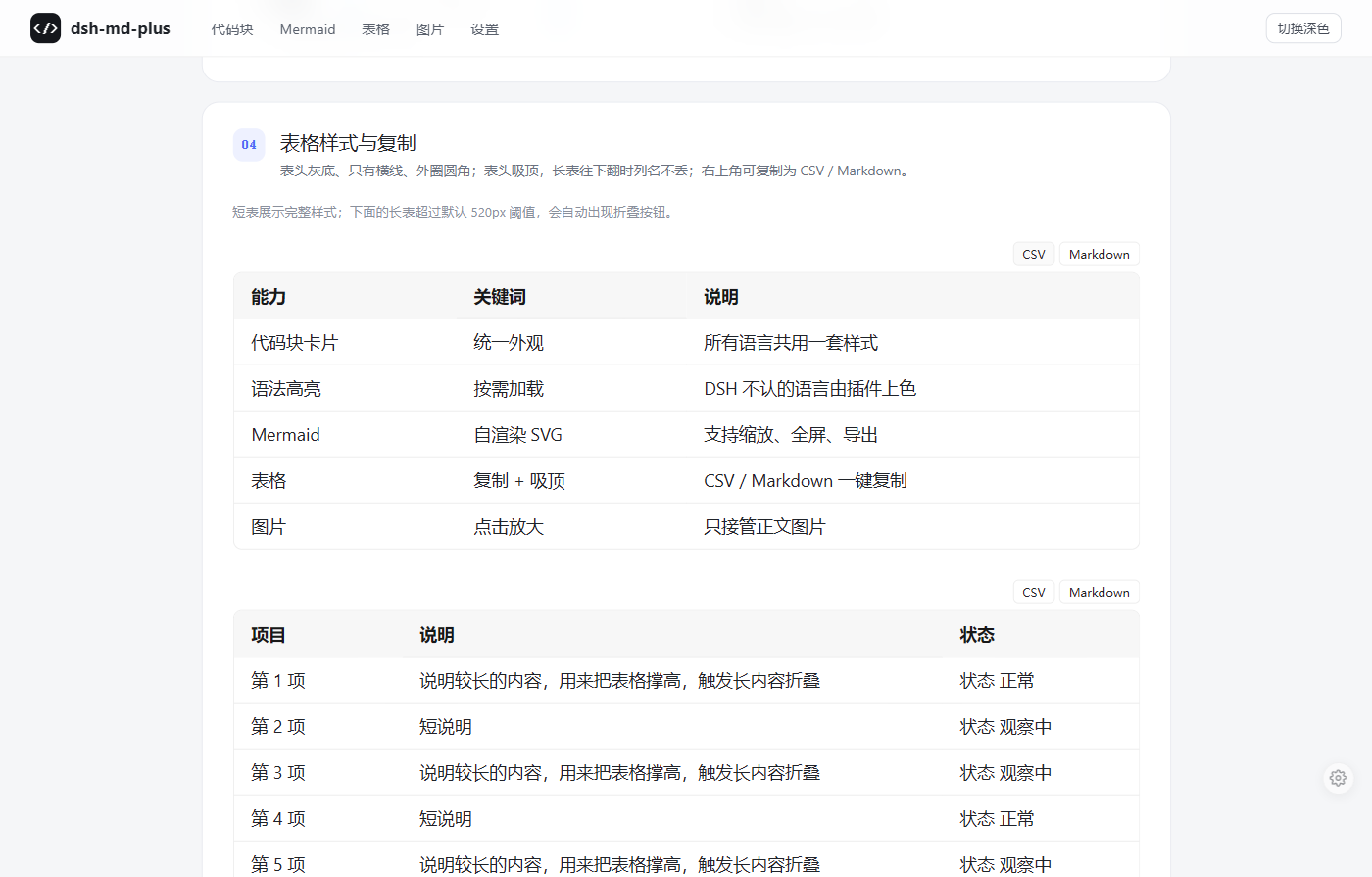The image size is (1372, 877).
Task: Open the floating settings gear icon
Action: tap(1338, 778)
